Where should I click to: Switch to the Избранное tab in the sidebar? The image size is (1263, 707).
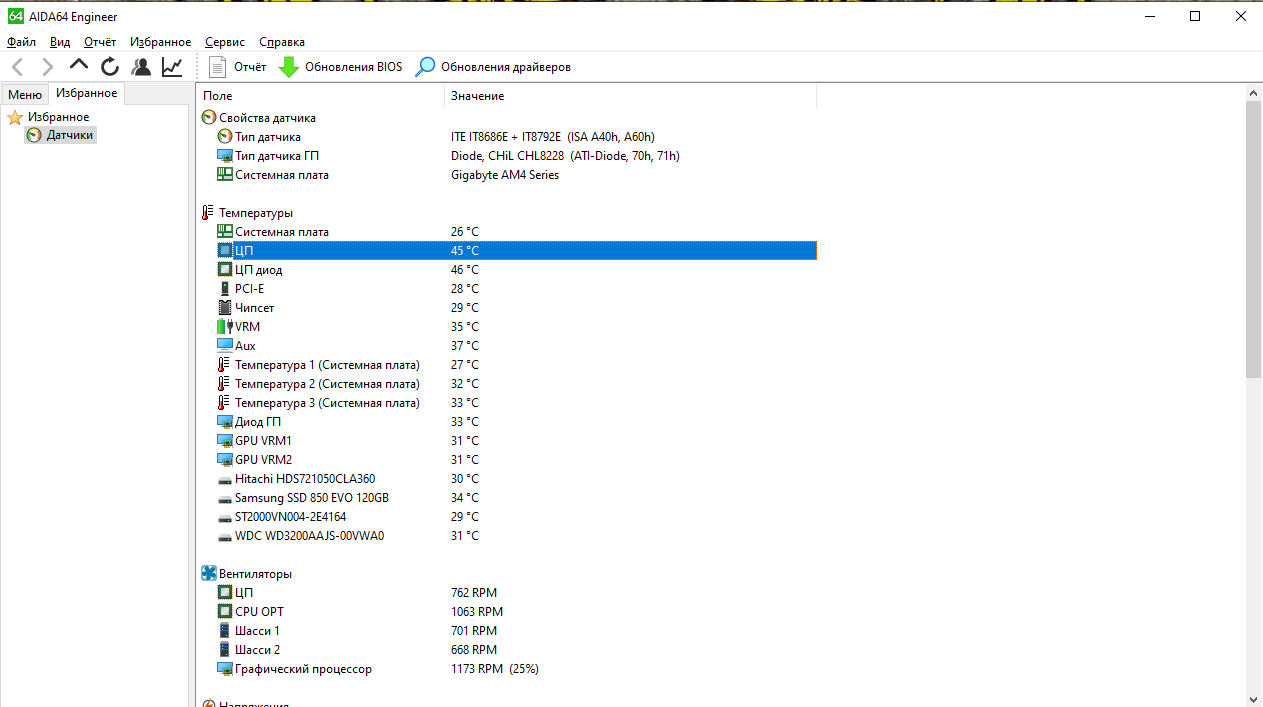click(x=86, y=93)
